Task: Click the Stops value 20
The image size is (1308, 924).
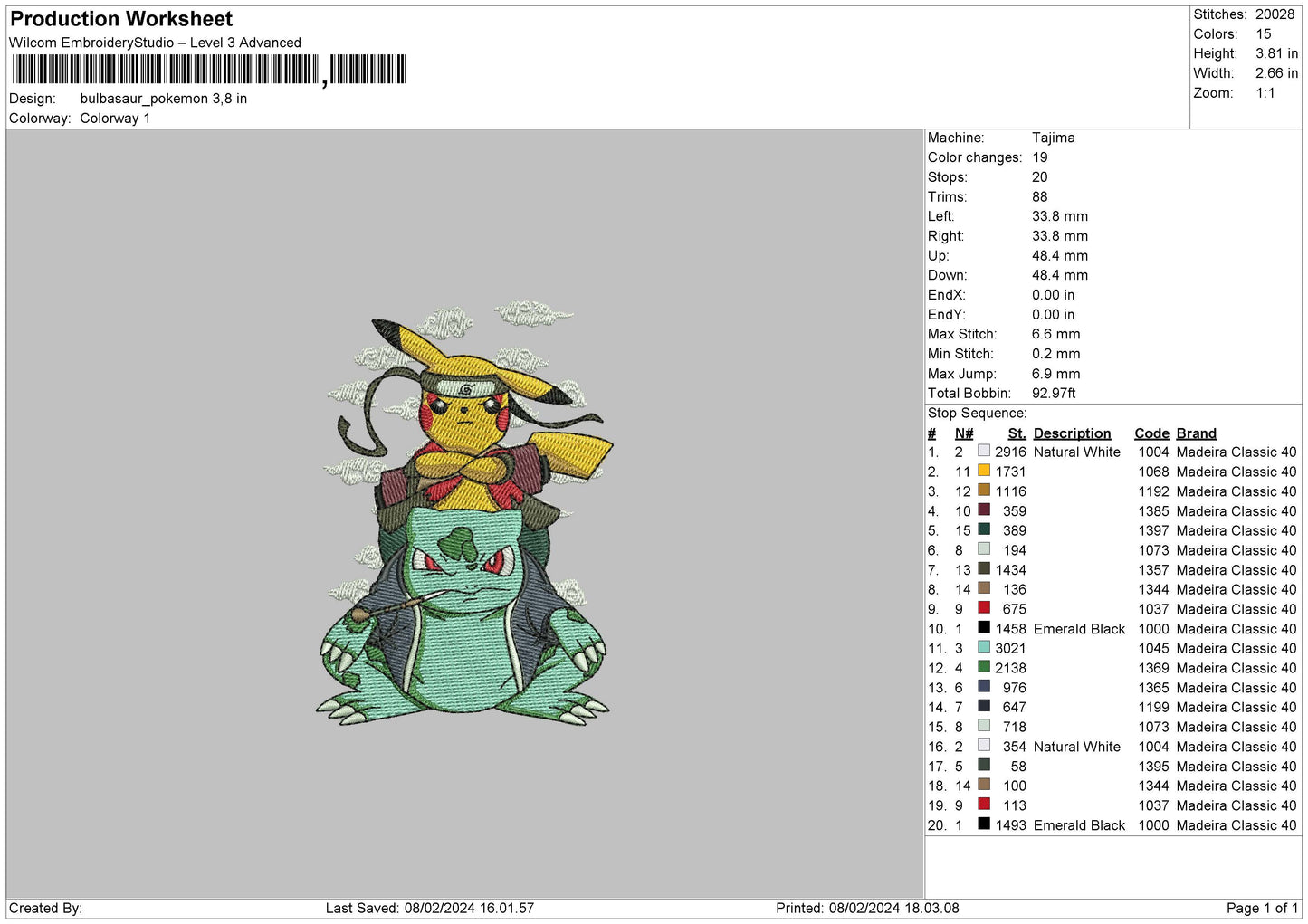Action: click(1040, 177)
